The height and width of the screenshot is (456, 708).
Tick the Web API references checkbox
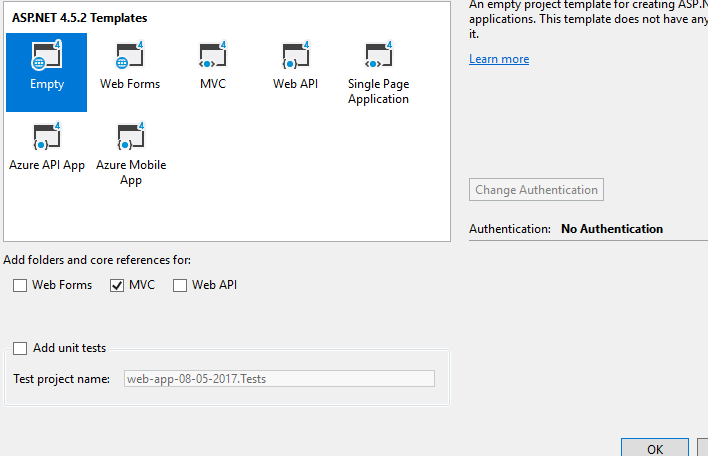(180, 285)
